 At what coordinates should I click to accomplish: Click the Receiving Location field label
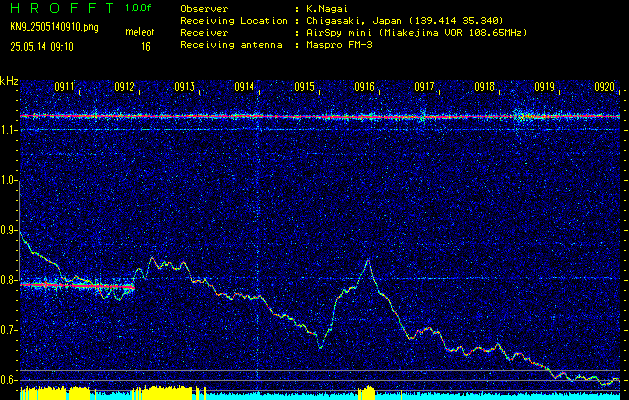tap(234, 21)
